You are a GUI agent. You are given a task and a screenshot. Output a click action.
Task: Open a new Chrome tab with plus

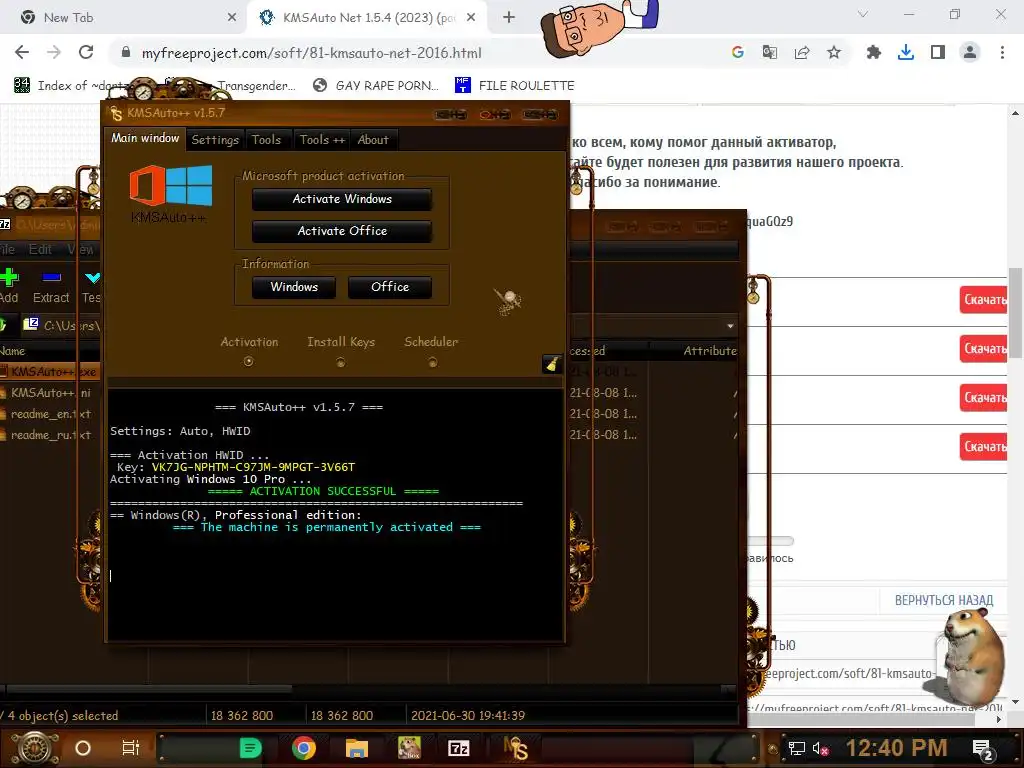coord(509,18)
